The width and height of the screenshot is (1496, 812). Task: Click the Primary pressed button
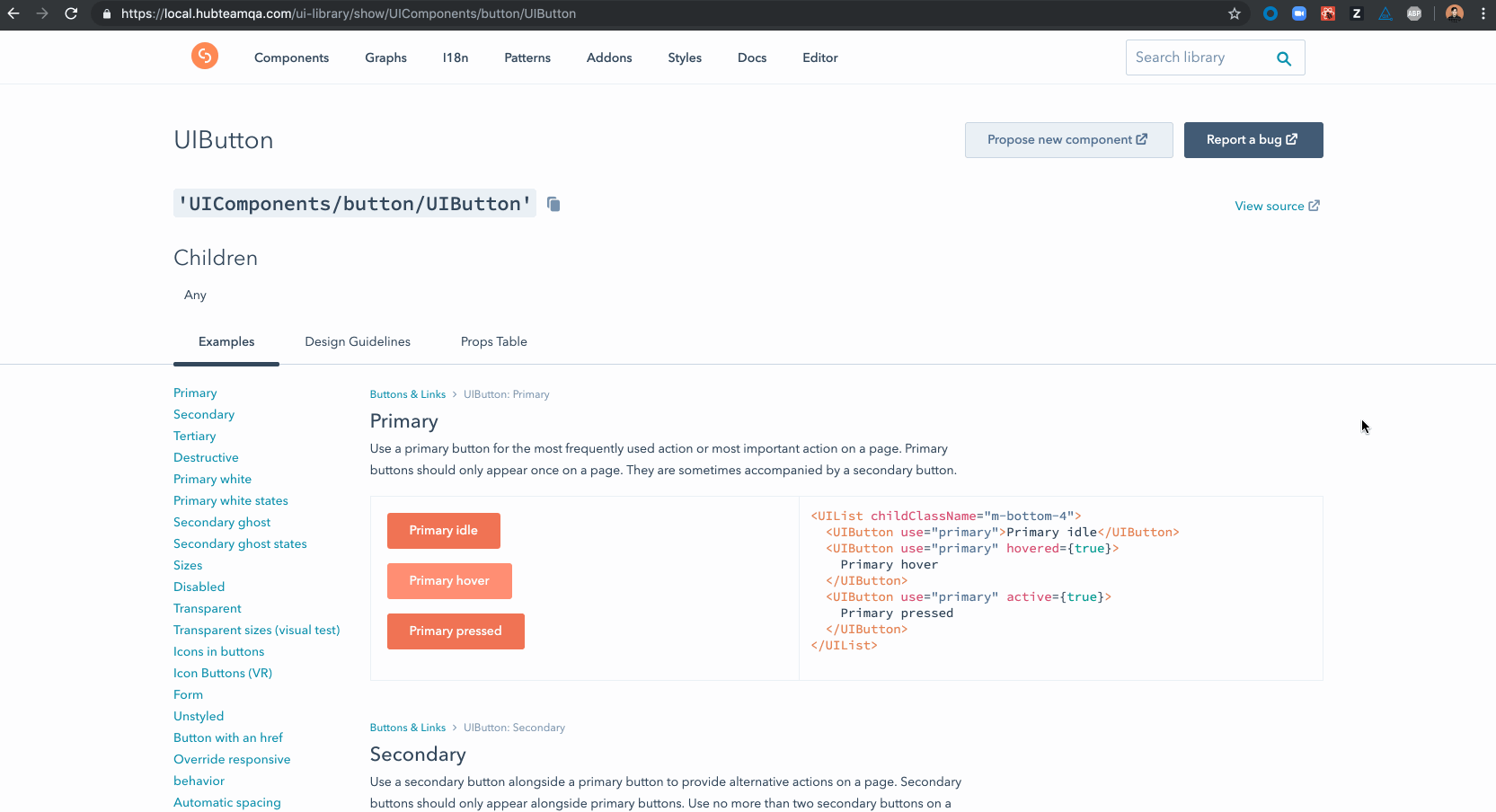coord(456,631)
